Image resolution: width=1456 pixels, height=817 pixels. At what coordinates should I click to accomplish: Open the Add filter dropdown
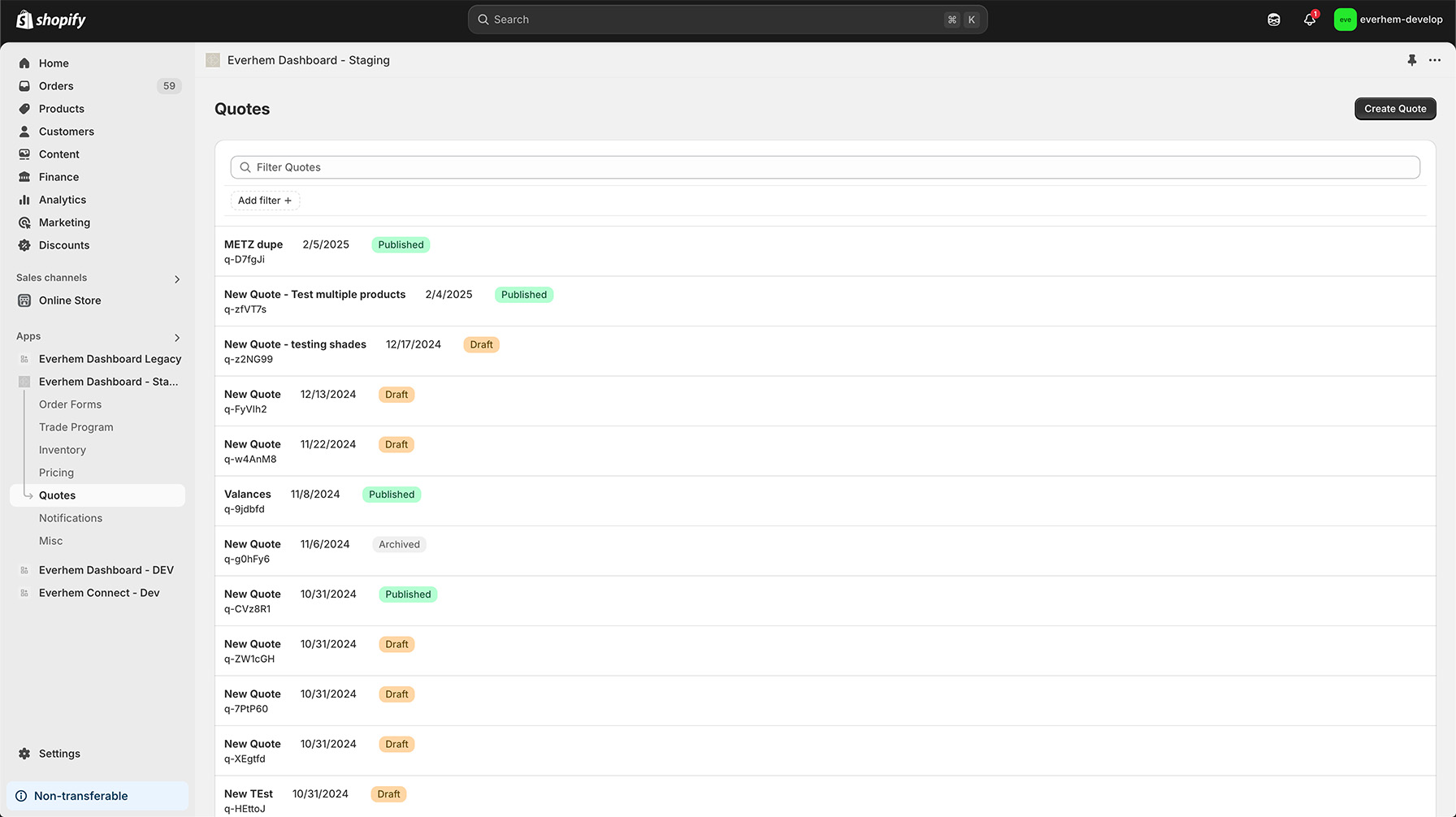(x=265, y=201)
